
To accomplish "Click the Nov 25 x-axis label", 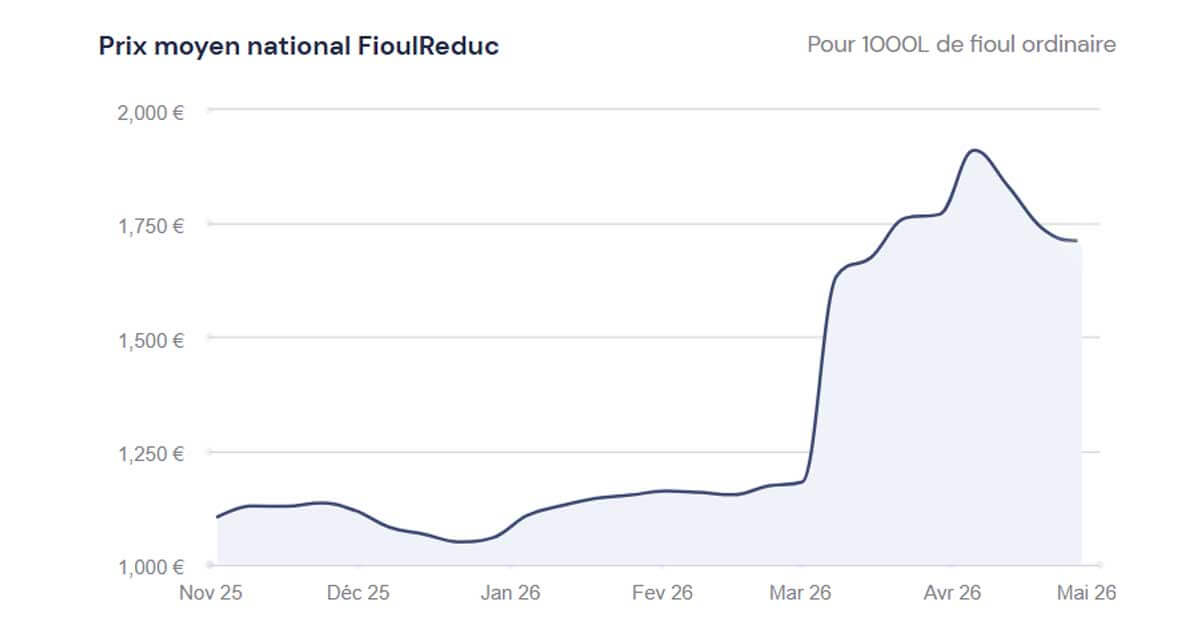I will coord(210,593).
